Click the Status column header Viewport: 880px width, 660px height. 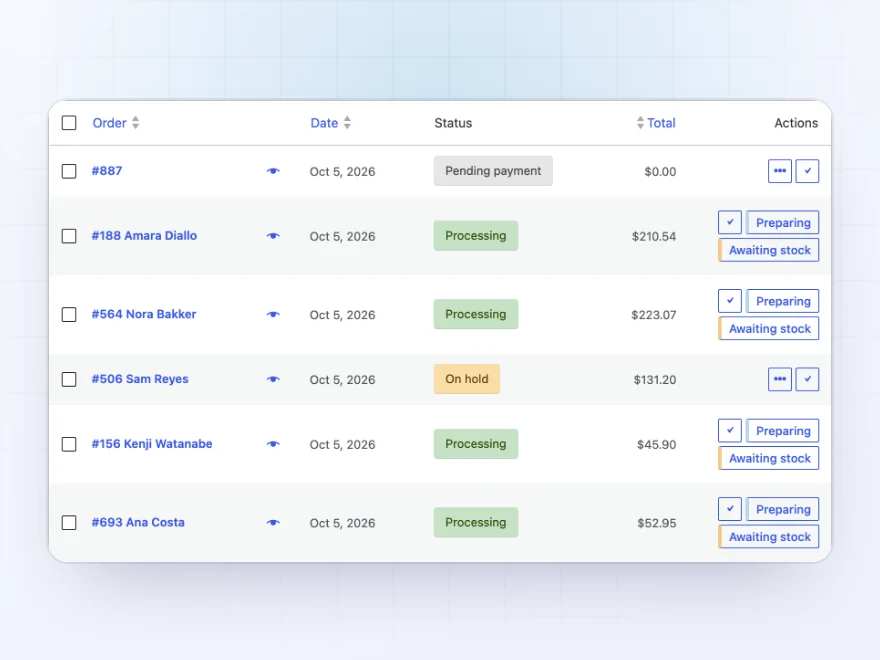click(453, 123)
